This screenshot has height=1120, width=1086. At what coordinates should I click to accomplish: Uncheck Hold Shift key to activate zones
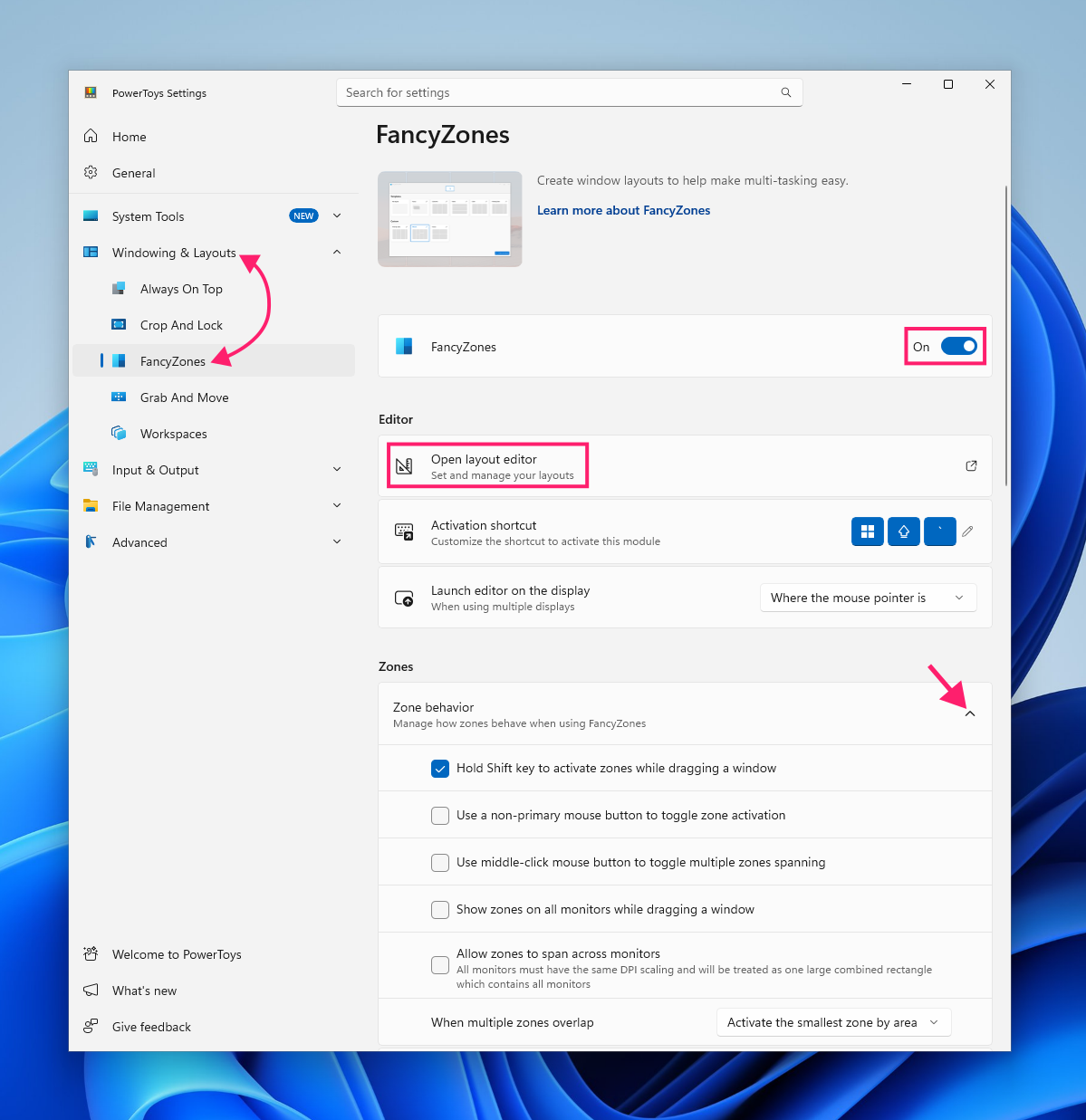[x=440, y=769]
